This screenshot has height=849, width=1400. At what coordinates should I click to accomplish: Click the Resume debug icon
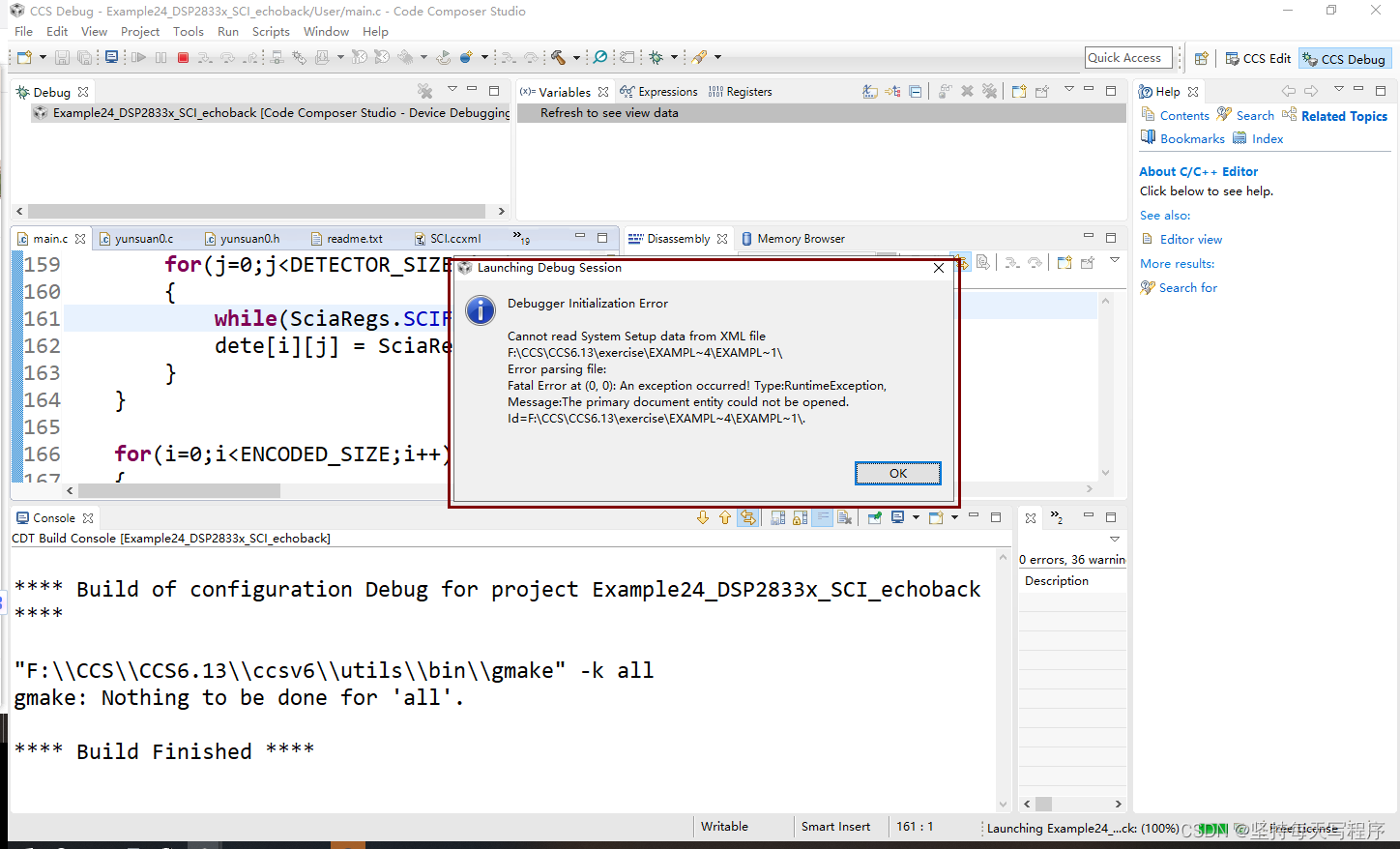(x=138, y=58)
